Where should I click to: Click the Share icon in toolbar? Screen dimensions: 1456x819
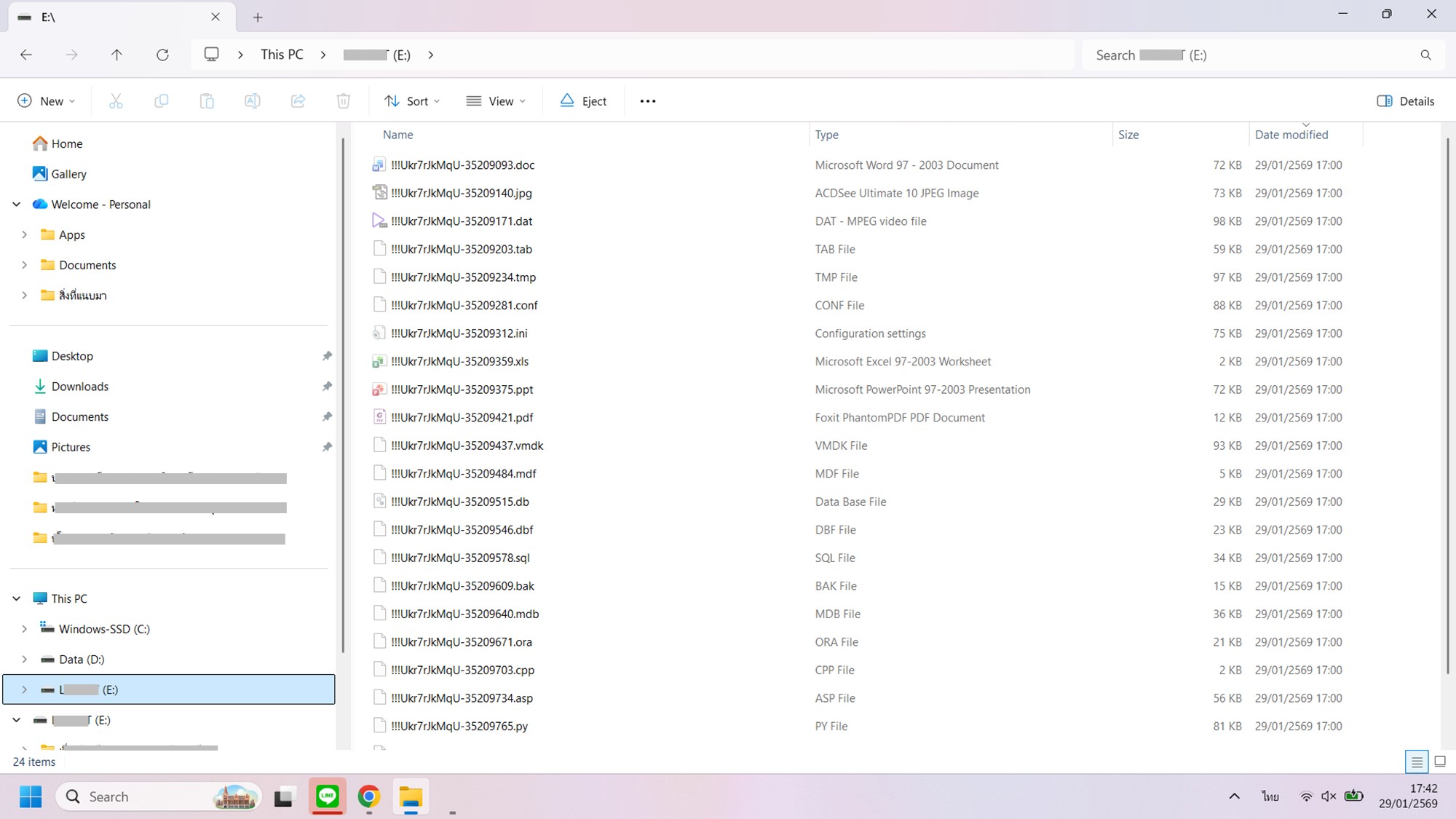(298, 101)
